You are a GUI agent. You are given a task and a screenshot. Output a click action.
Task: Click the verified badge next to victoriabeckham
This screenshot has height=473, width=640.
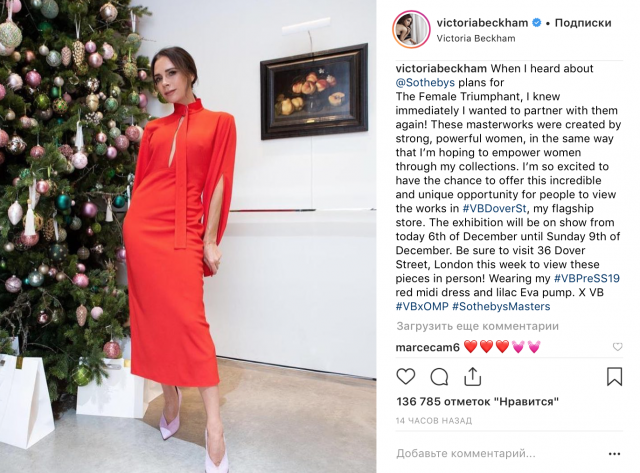pyautogui.click(x=537, y=23)
